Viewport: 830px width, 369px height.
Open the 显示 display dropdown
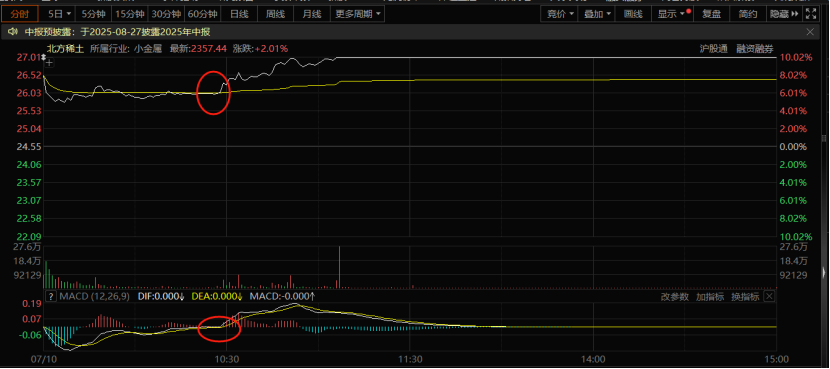tap(673, 14)
